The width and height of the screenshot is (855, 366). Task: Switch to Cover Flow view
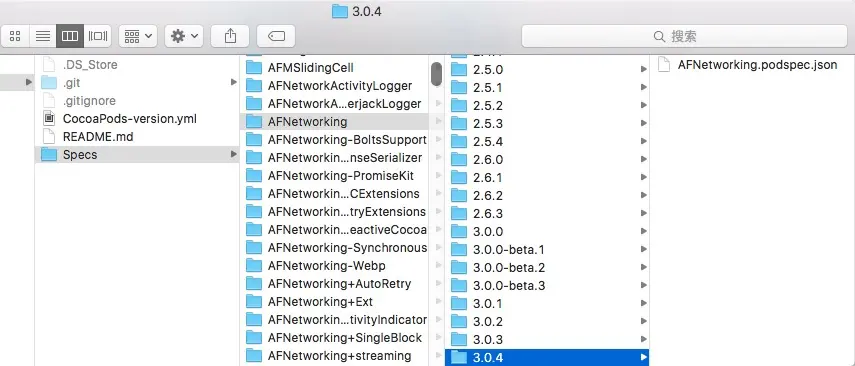pos(98,36)
